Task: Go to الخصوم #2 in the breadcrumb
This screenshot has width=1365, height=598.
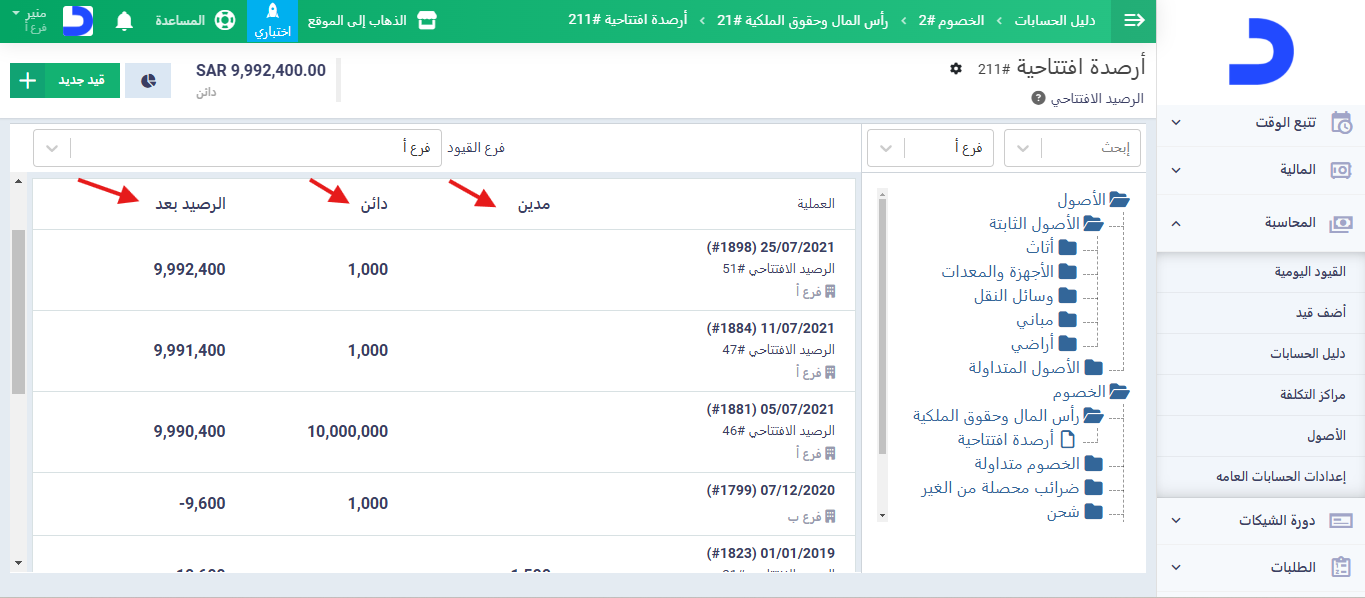Action: click(x=952, y=20)
